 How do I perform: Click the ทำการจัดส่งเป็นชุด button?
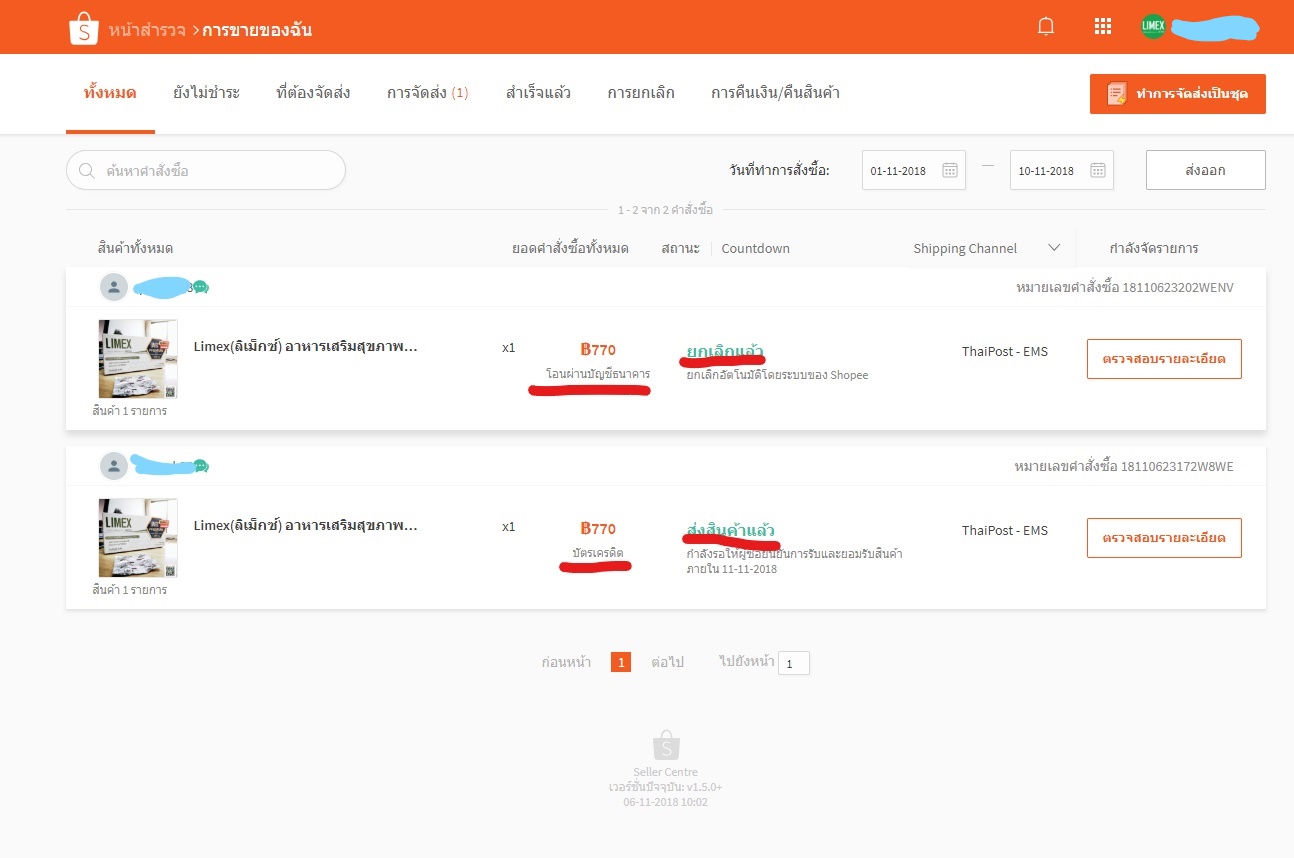tap(1178, 94)
